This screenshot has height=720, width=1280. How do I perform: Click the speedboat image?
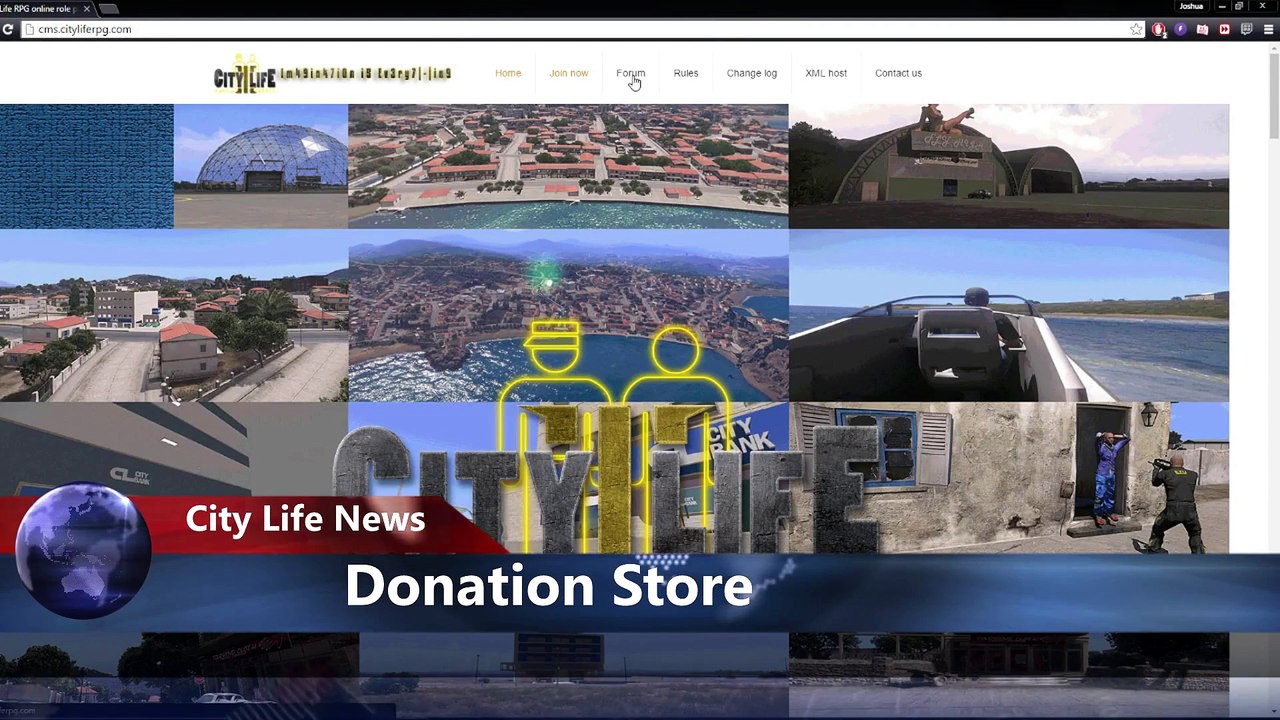click(1009, 316)
